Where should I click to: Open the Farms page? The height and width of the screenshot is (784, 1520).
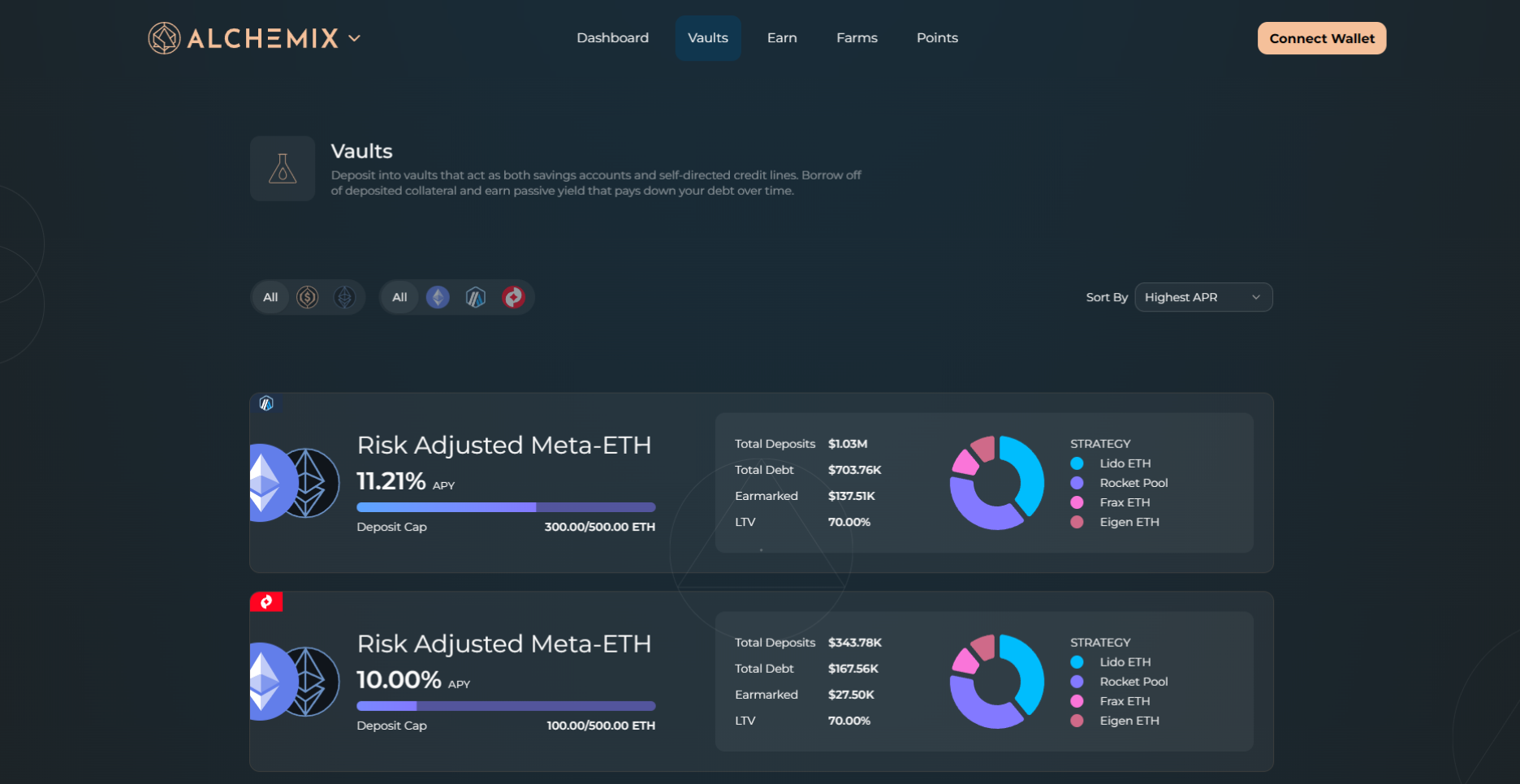(x=857, y=38)
